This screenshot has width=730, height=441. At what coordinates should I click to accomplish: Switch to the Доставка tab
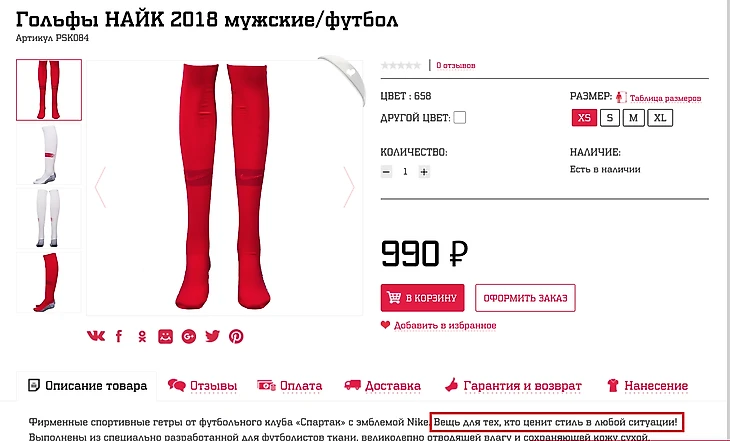coord(382,386)
